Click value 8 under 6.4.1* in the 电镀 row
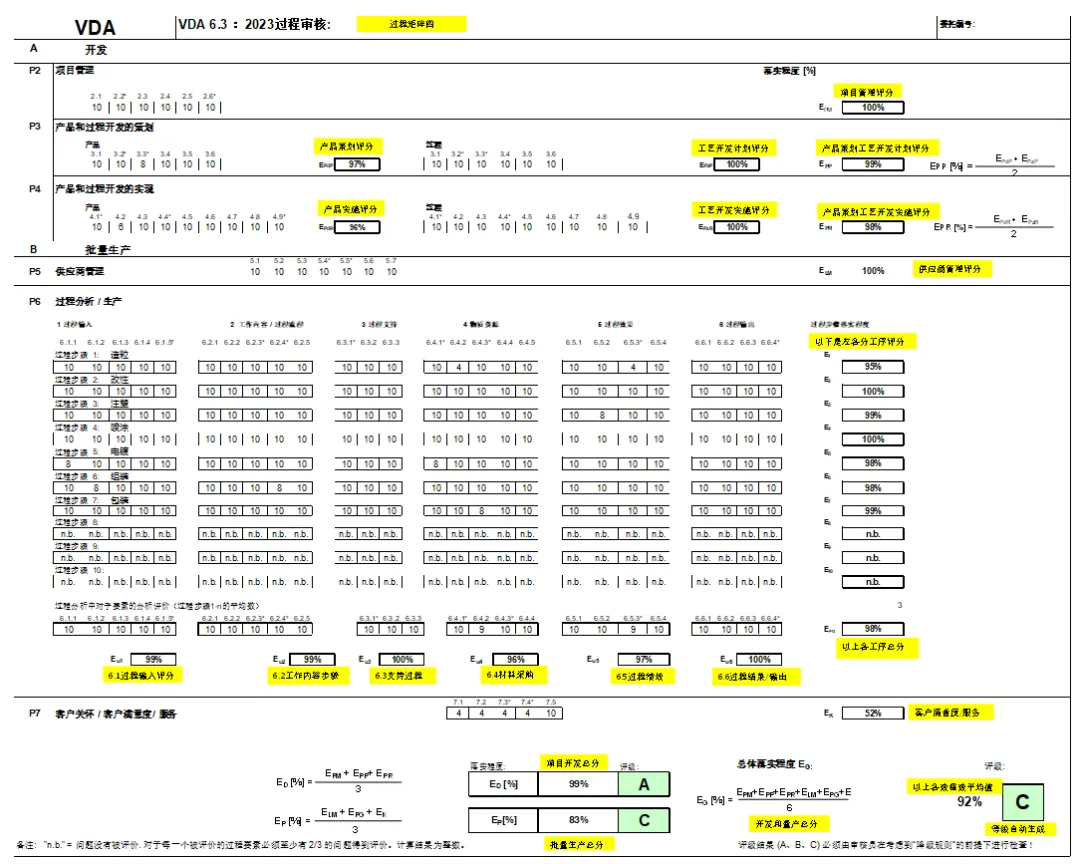 (x=435, y=464)
